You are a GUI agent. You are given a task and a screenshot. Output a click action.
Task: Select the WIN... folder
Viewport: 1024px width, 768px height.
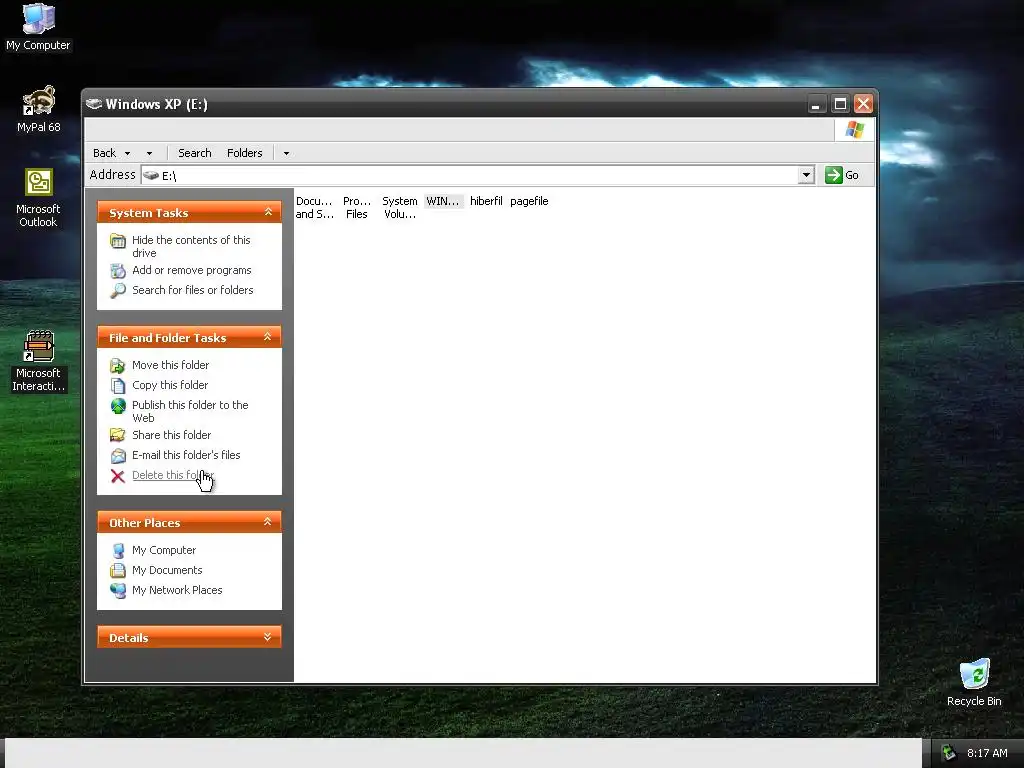(x=443, y=201)
